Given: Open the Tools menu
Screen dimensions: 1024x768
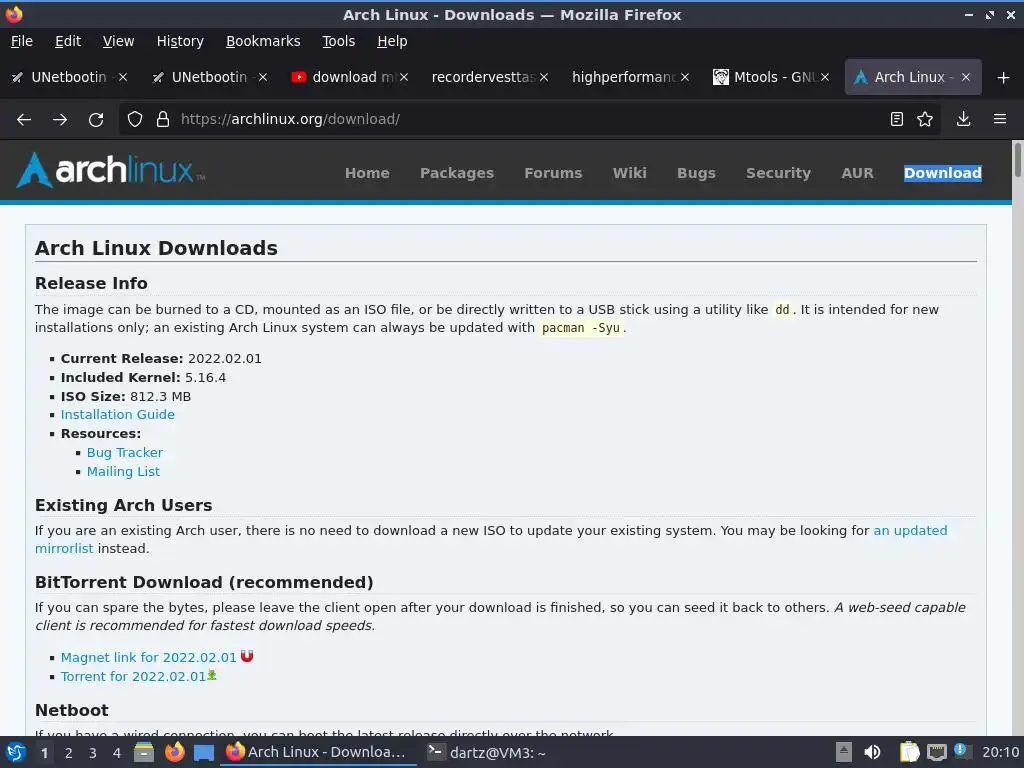Looking at the screenshot, I should (338, 41).
